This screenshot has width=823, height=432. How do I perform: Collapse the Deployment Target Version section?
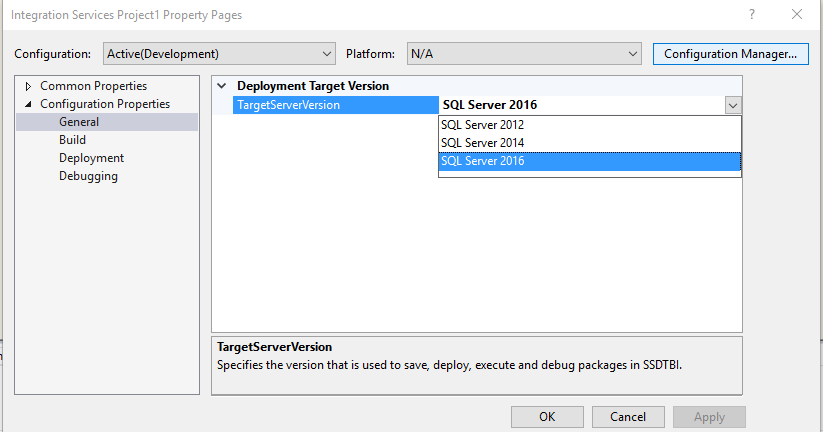point(222,86)
